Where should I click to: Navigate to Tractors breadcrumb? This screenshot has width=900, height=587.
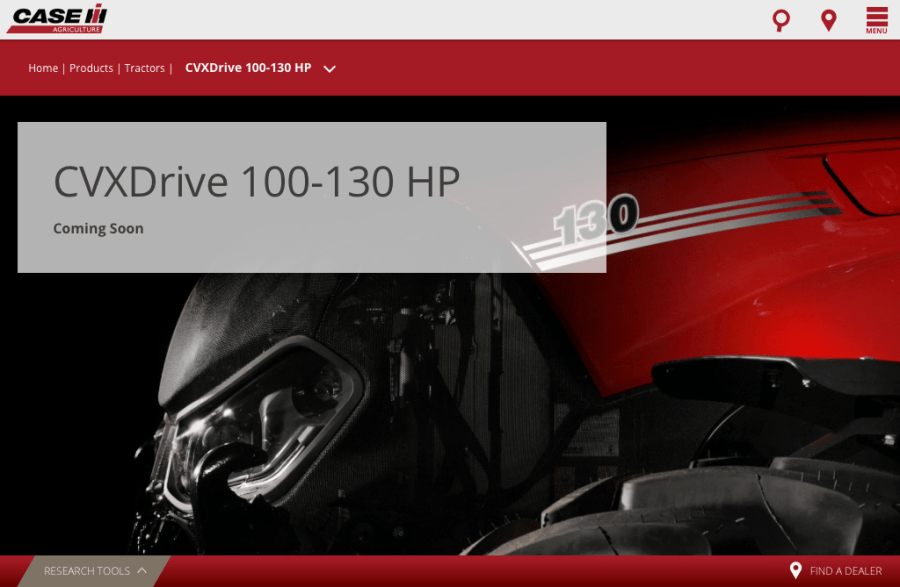(x=145, y=68)
